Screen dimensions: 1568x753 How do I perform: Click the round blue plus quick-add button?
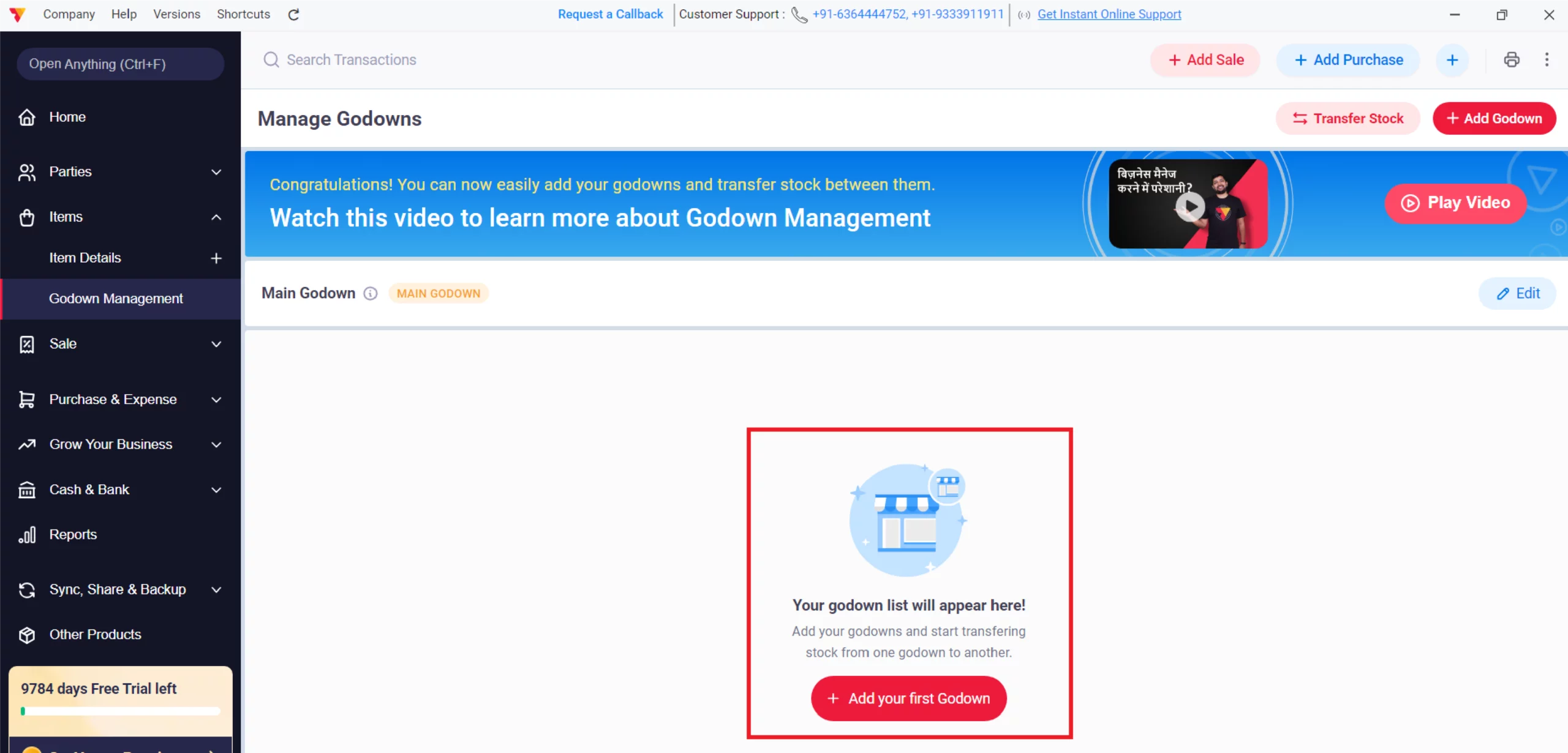pos(1452,59)
